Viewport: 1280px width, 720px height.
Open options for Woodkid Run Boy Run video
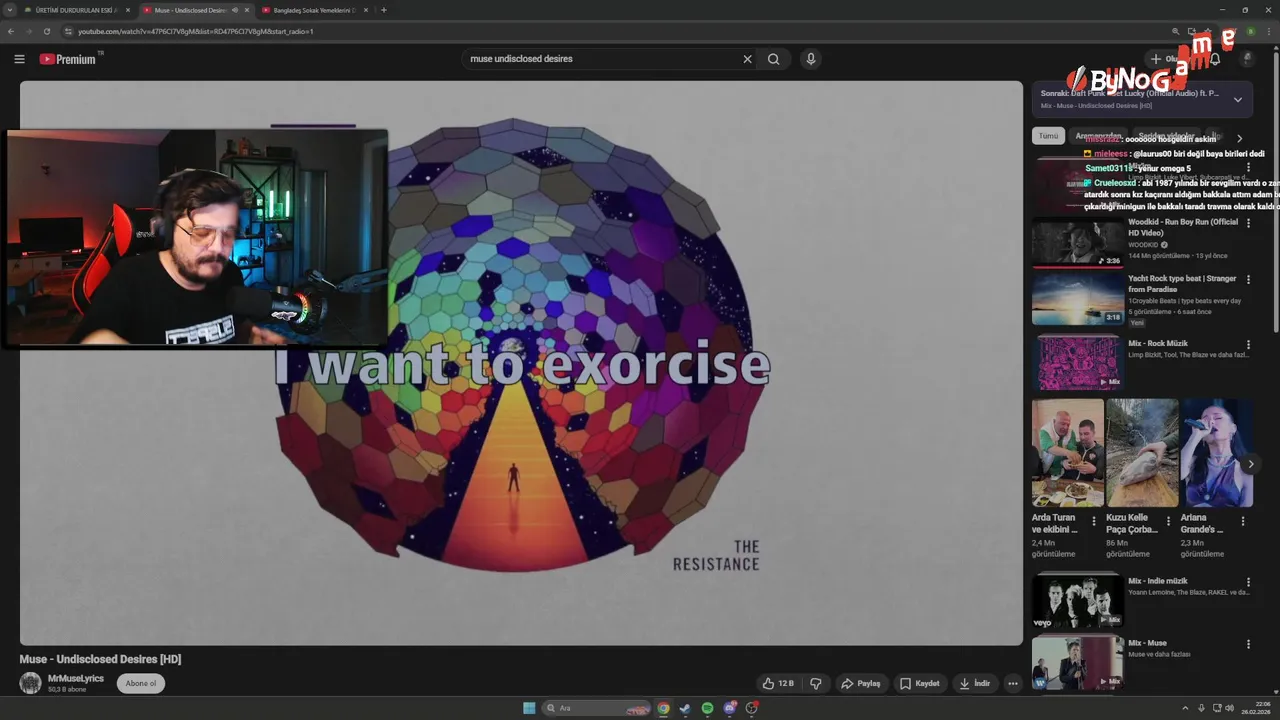(x=1248, y=223)
